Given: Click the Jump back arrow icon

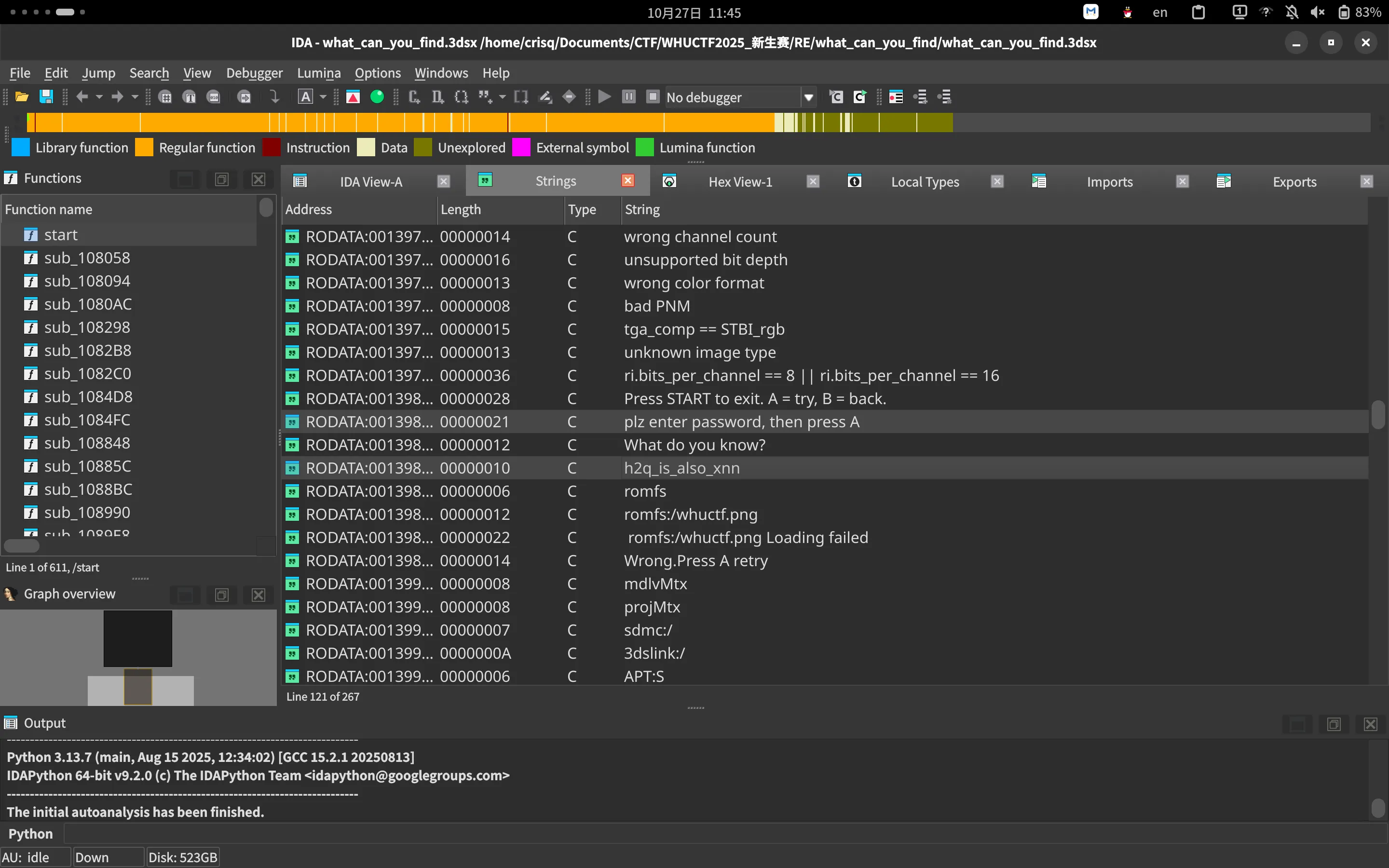Looking at the screenshot, I should coord(82,97).
